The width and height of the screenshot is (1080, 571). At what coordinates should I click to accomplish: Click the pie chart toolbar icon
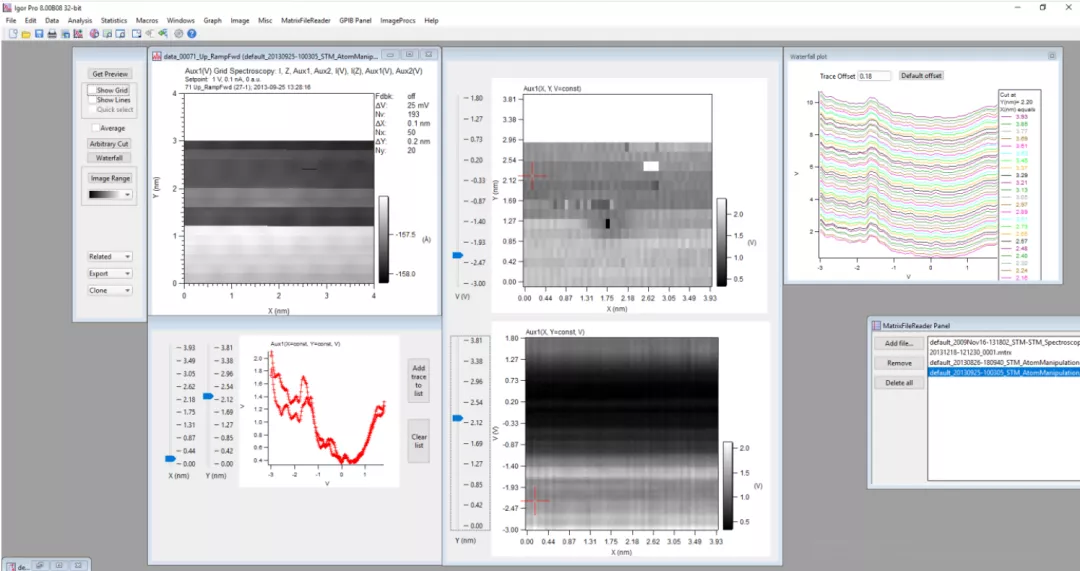[94, 33]
